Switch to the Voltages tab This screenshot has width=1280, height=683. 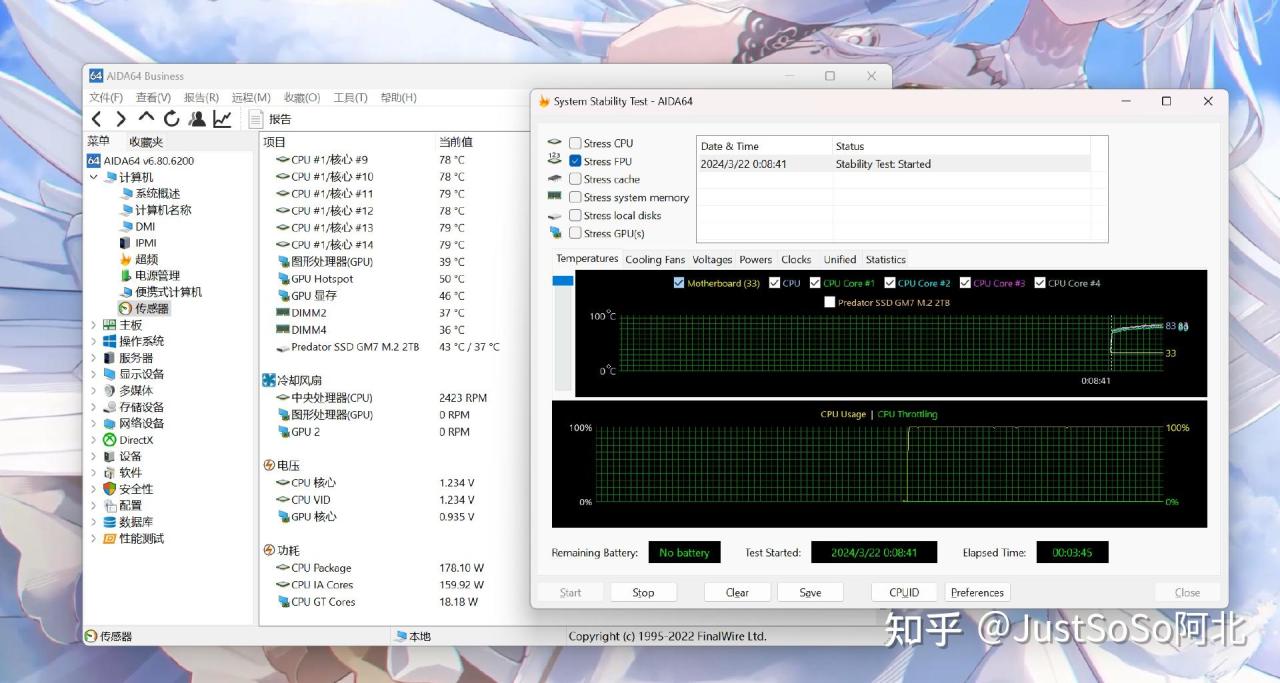point(712,260)
